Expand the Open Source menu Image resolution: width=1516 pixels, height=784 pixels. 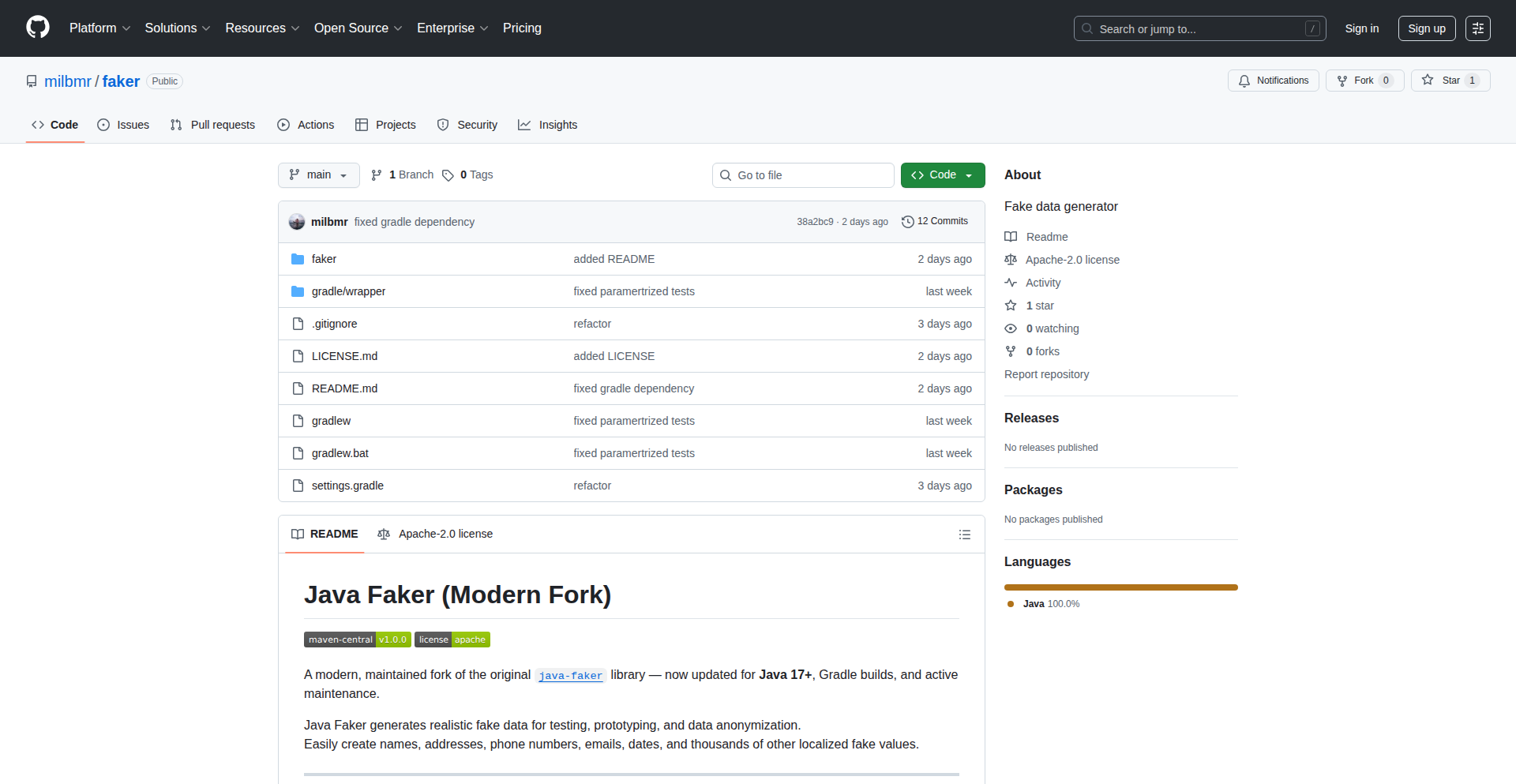(x=358, y=28)
